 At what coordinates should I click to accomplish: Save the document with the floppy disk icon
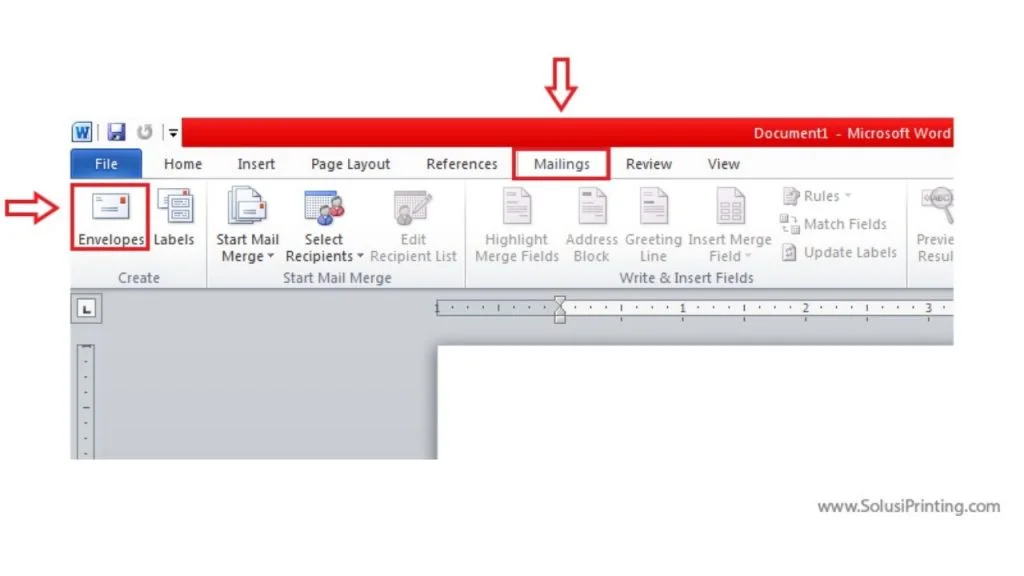(x=116, y=133)
